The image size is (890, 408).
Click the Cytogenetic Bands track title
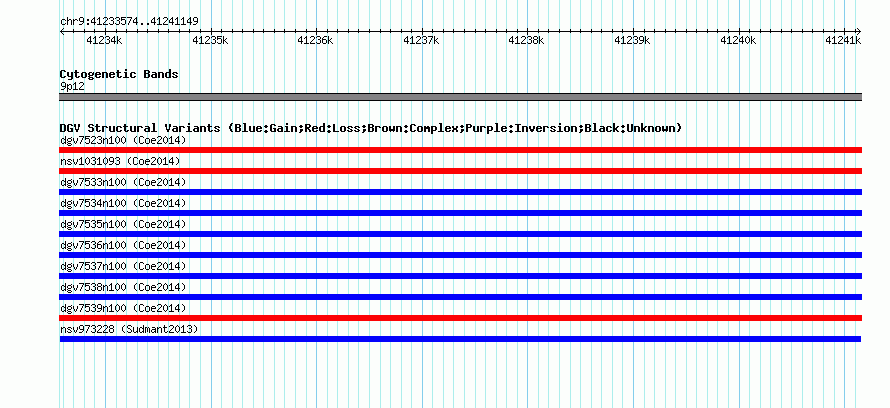tap(119, 74)
